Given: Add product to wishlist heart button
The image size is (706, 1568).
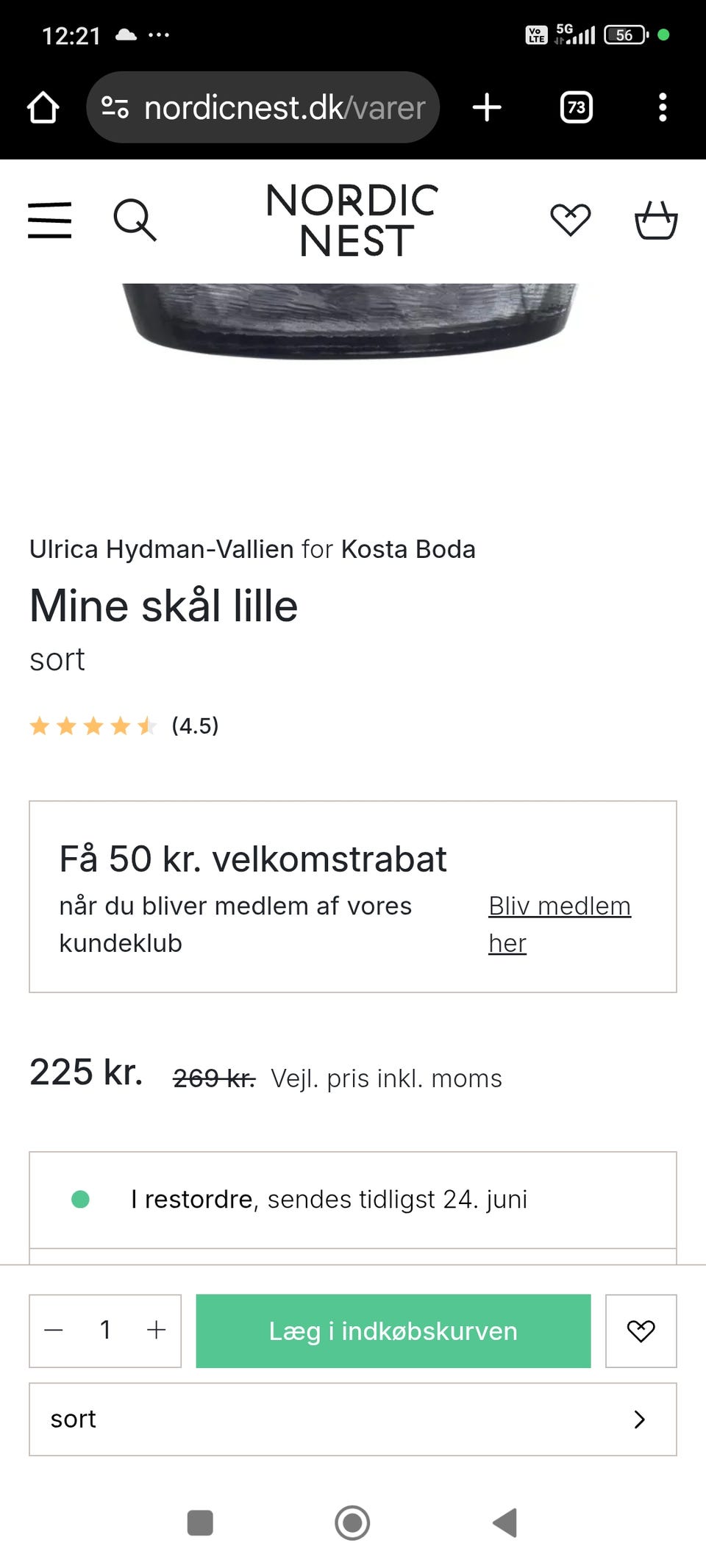Looking at the screenshot, I should [x=641, y=1331].
